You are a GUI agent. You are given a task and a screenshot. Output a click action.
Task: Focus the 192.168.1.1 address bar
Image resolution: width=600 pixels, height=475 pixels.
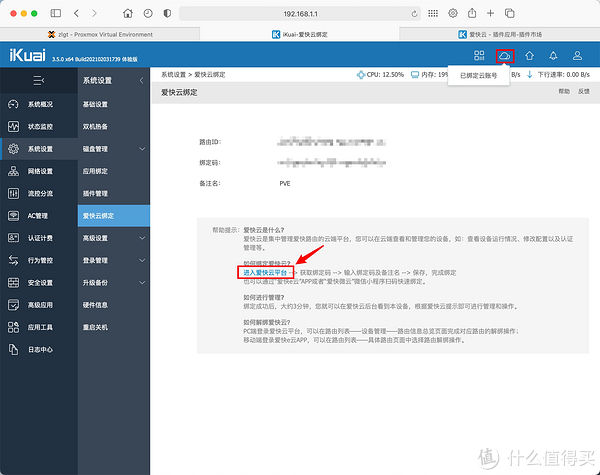pyautogui.click(x=300, y=14)
